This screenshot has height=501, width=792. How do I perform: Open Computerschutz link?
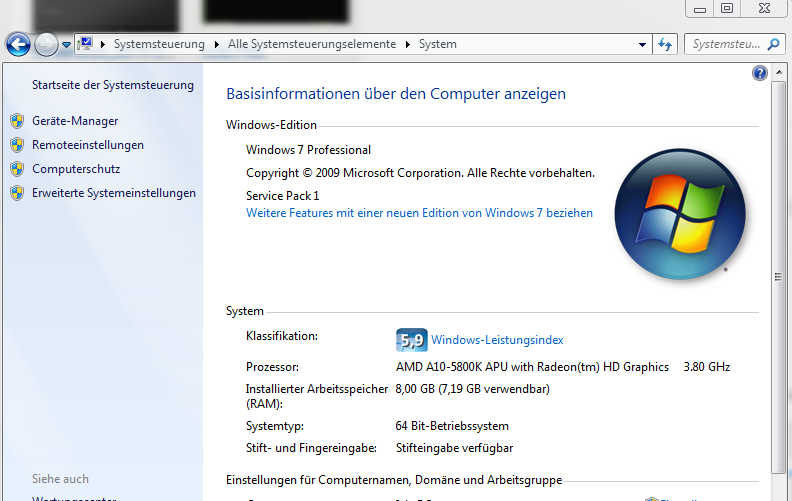pyautogui.click(x=76, y=169)
